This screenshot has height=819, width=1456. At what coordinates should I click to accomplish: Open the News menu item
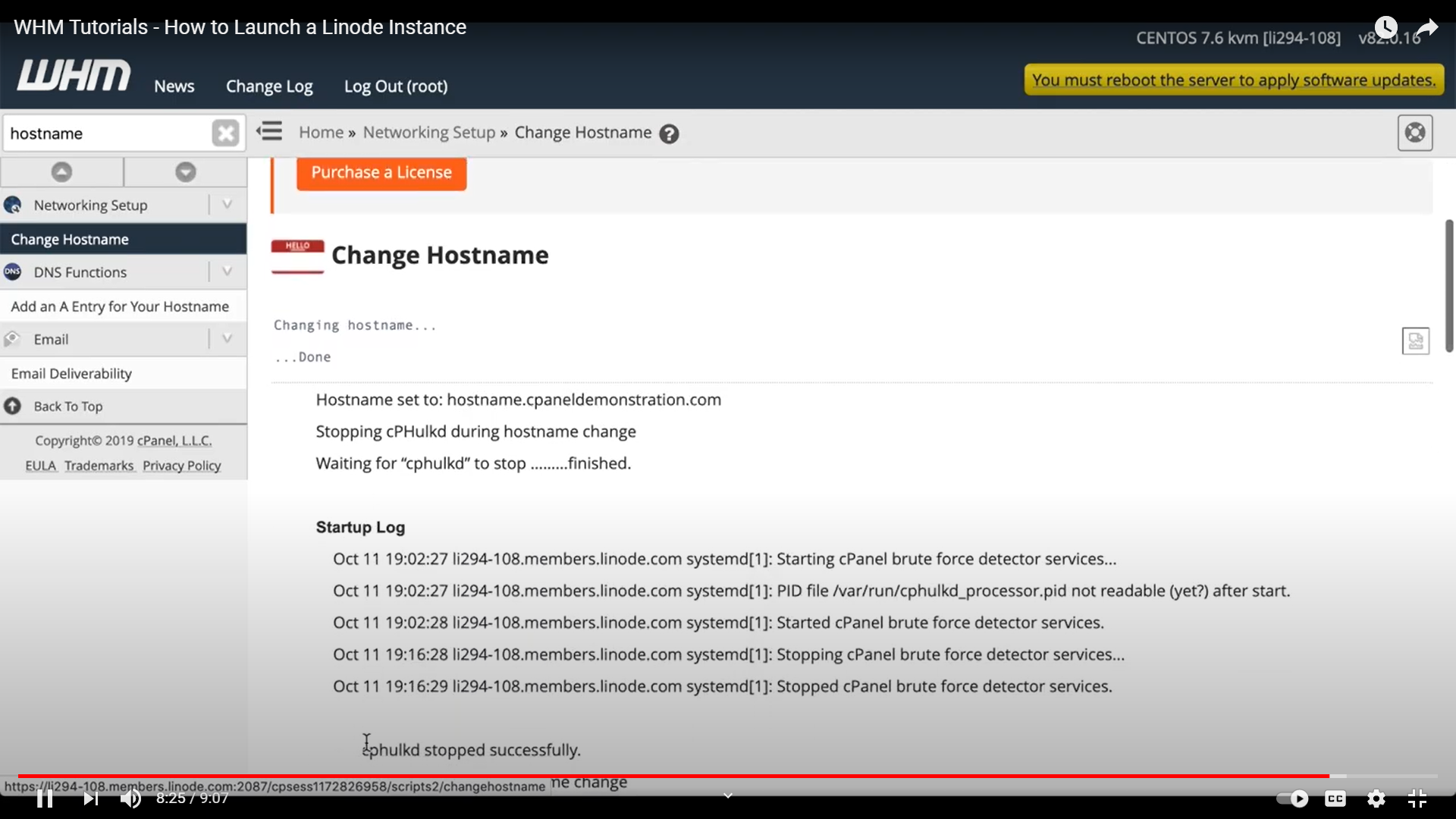(x=174, y=86)
